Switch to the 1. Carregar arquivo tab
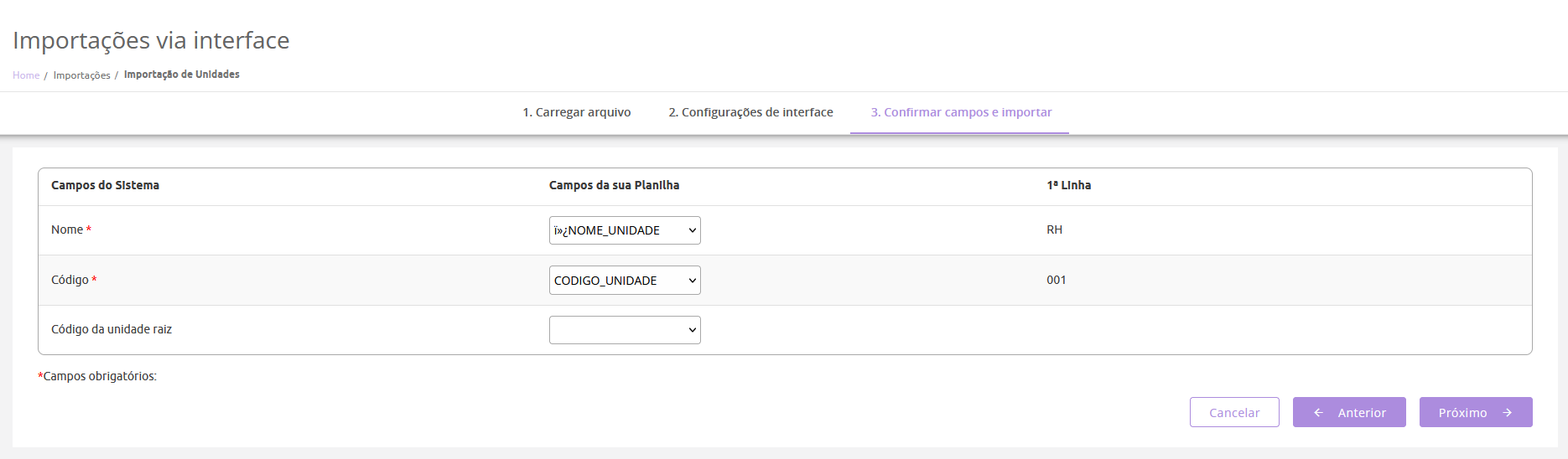The width and height of the screenshot is (1568, 459). (x=576, y=112)
